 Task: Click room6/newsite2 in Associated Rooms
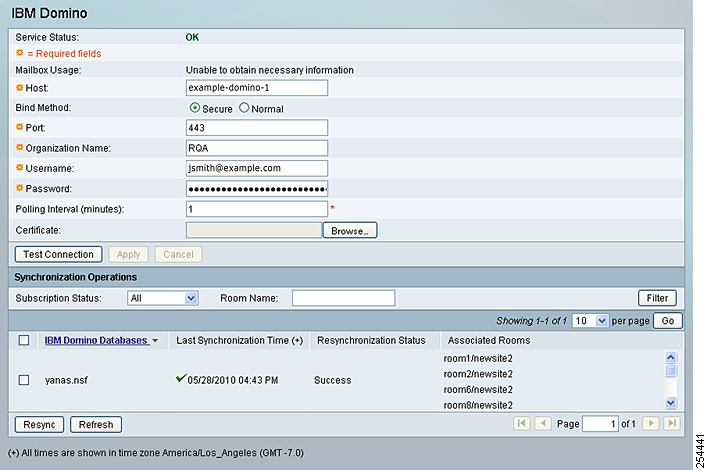pos(478,389)
